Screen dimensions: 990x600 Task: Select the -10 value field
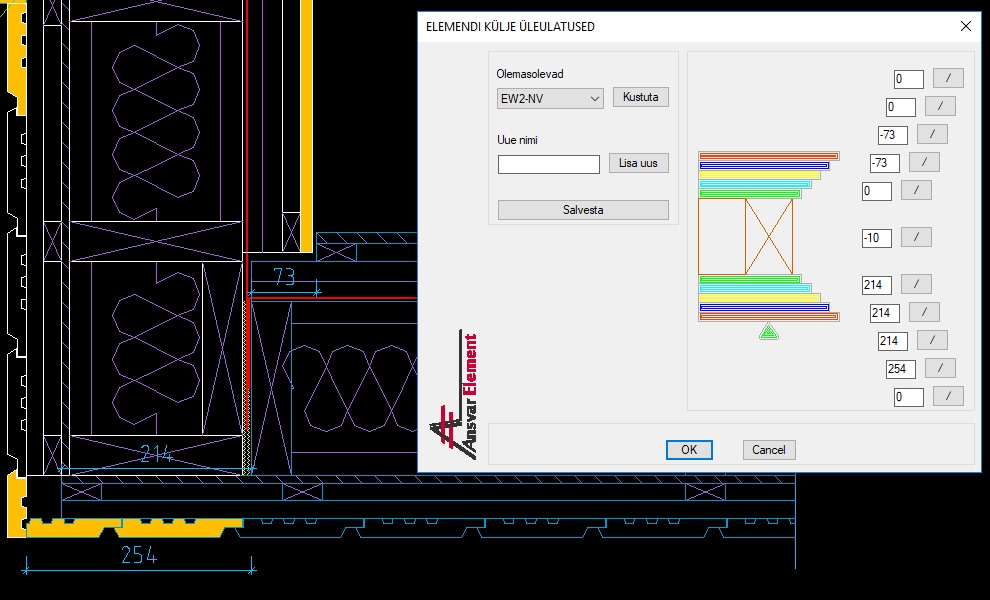pos(877,238)
